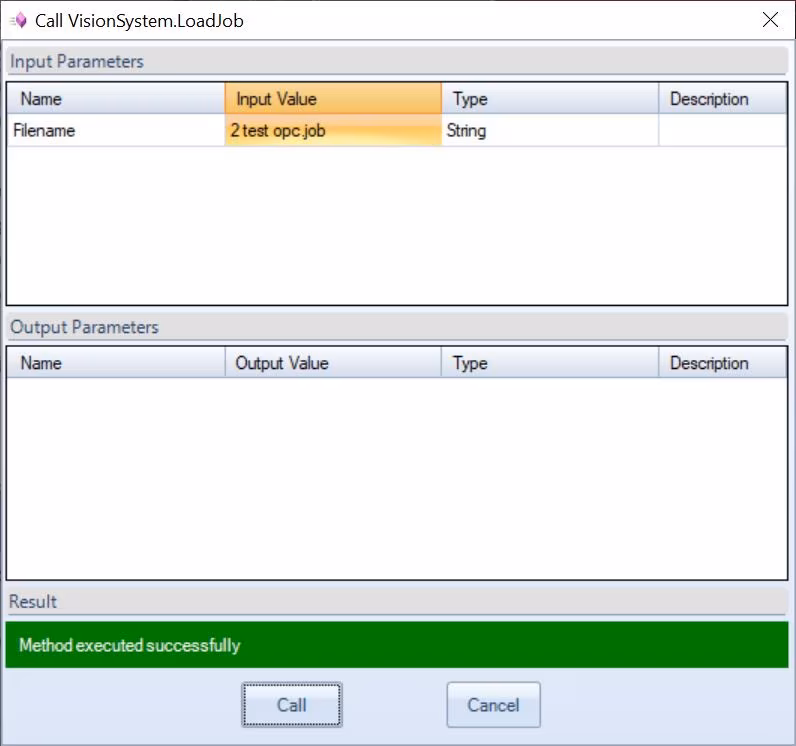The height and width of the screenshot is (746, 796).
Task: Click the Call button
Action: tap(292, 705)
